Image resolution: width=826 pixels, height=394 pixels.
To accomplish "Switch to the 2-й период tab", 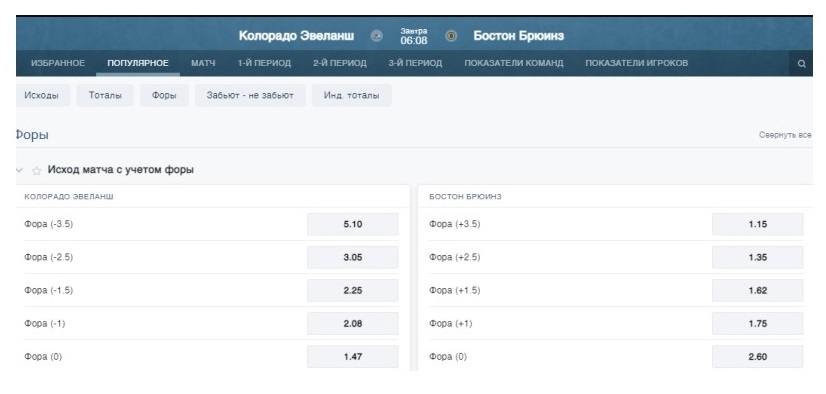I will [x=340, y=63].
